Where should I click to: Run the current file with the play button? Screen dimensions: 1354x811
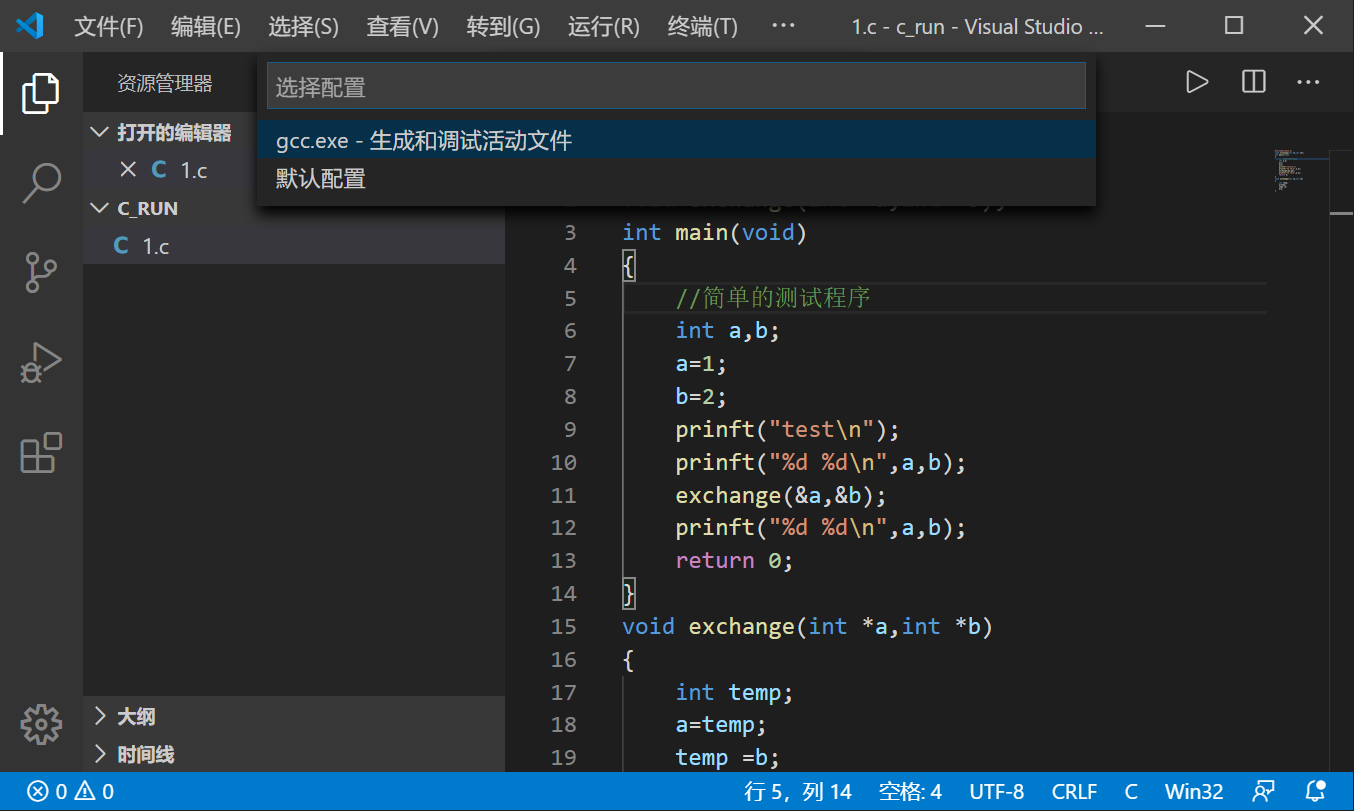click(1197, 82)
